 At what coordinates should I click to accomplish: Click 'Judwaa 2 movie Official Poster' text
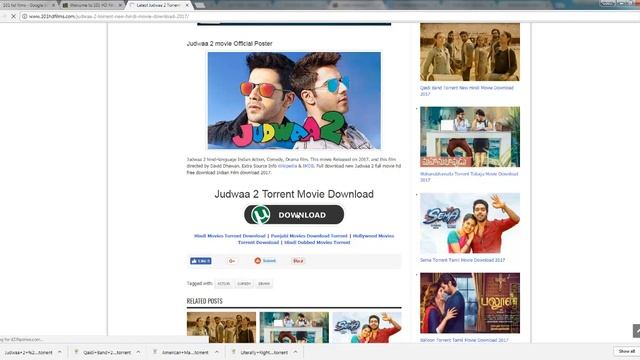tap(229, 43)
